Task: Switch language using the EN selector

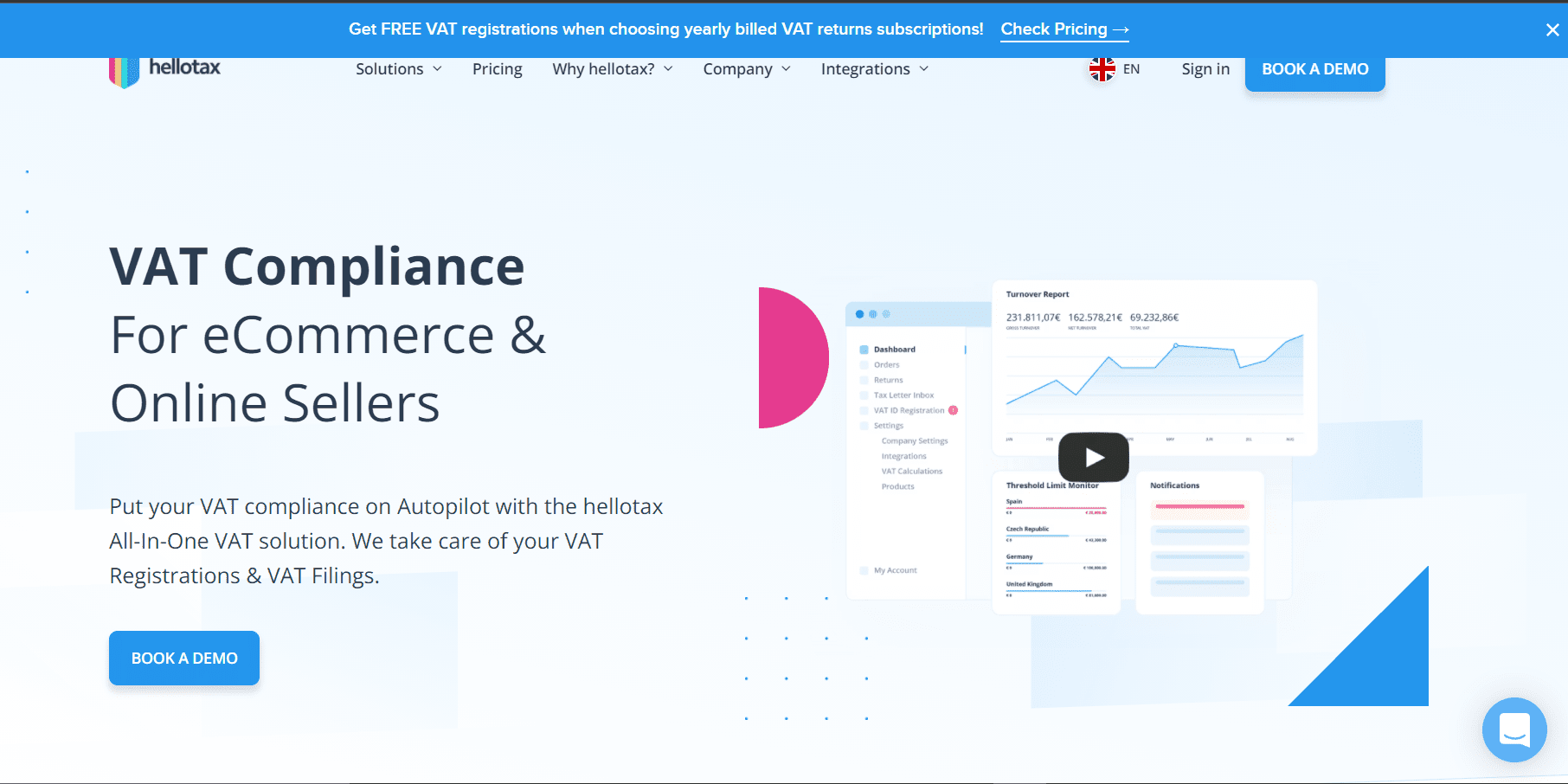Action: point(1131,69)
